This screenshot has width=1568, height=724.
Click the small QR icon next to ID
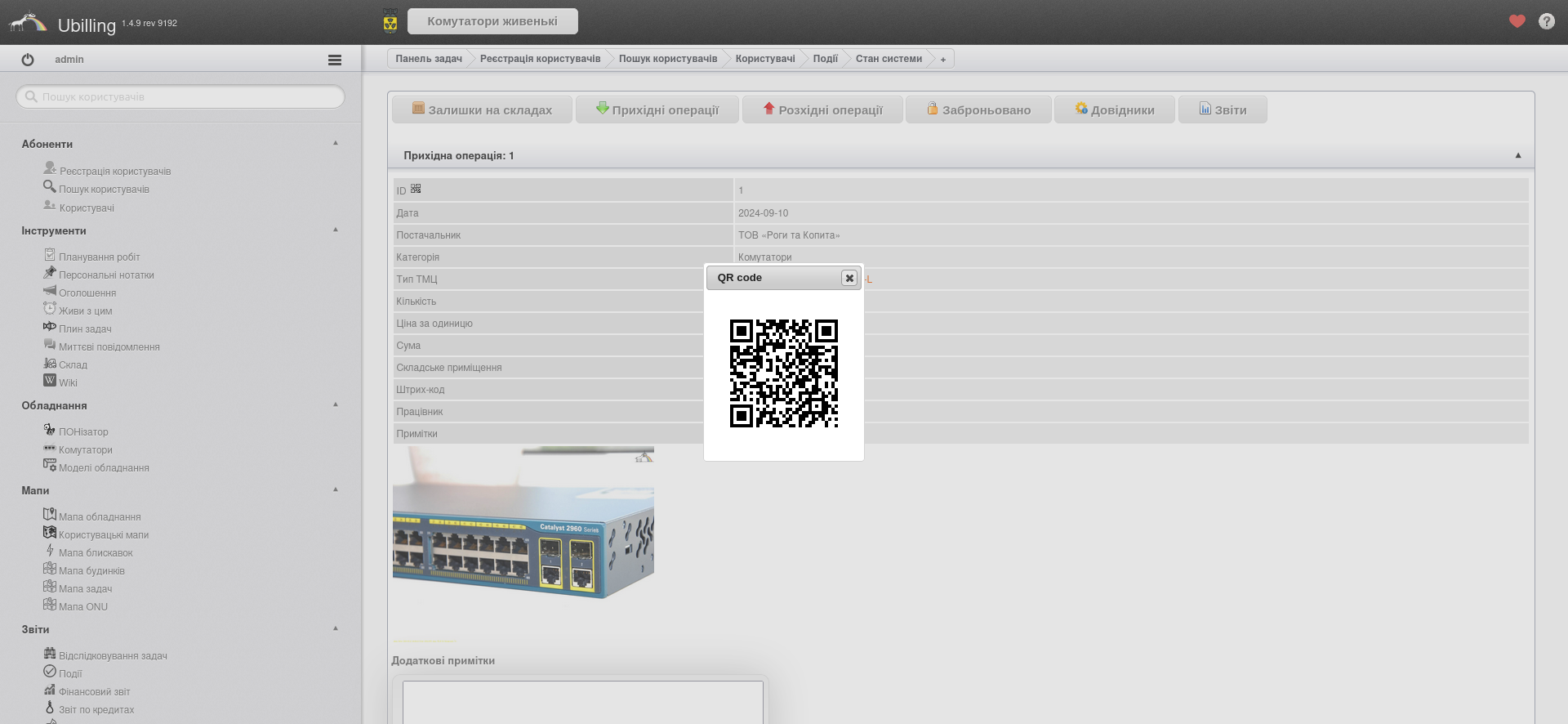pyautogui.click(x=416, y=189)
